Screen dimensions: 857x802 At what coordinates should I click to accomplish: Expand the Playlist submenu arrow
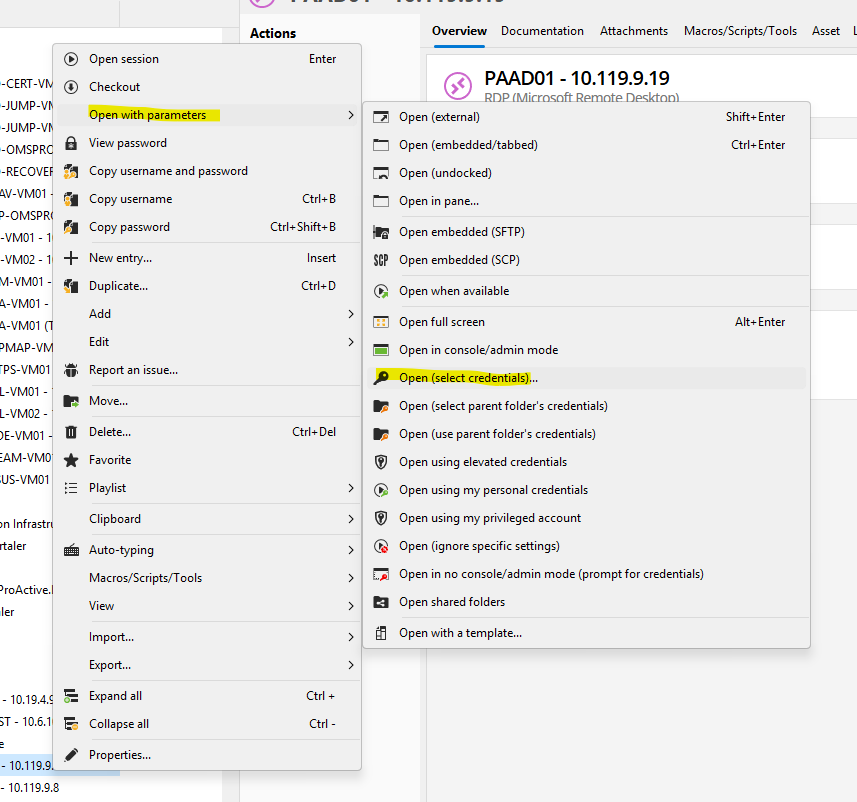[x=351, y=488]
